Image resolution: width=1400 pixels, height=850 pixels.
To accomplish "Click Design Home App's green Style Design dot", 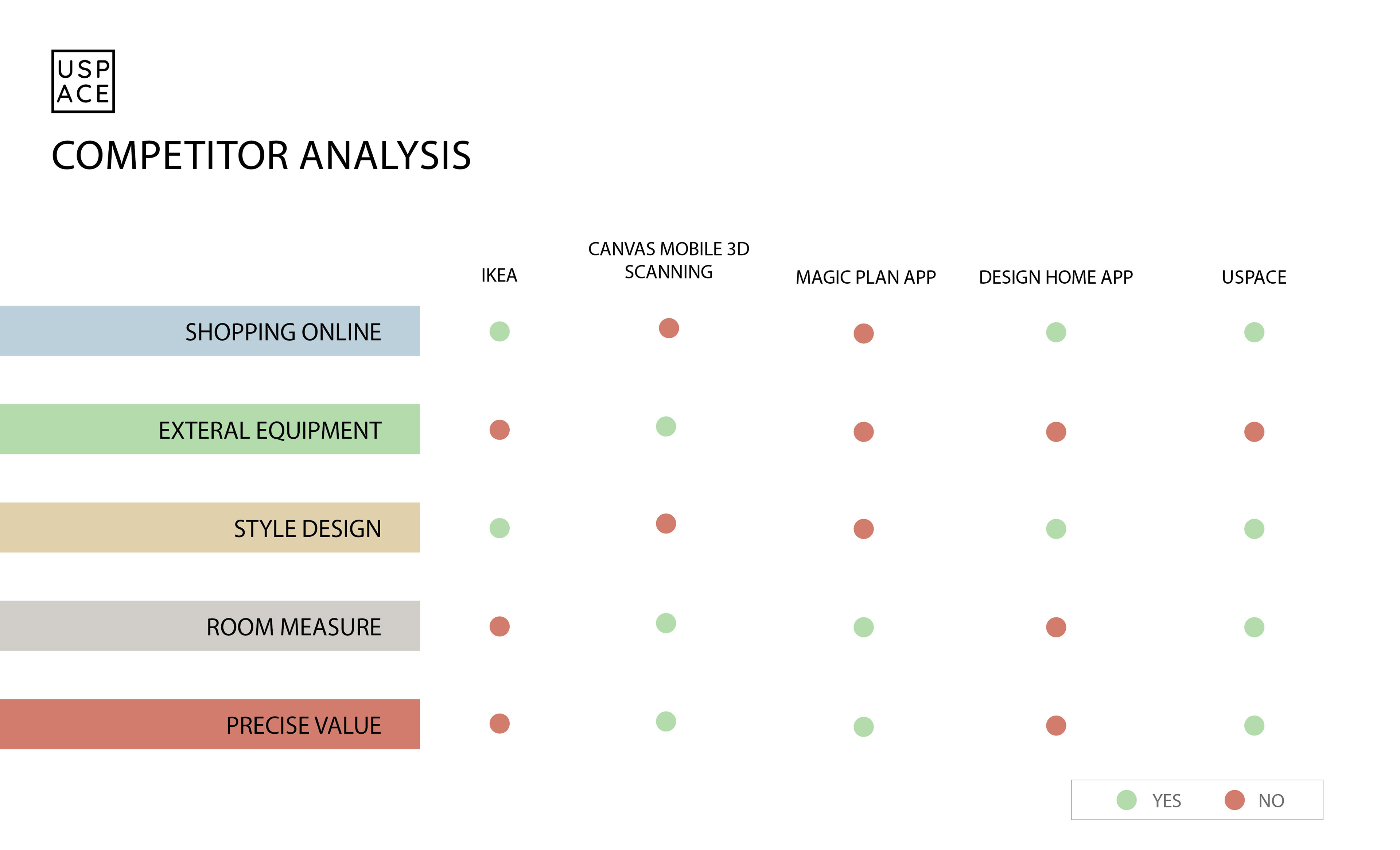I will point(1056,529).
